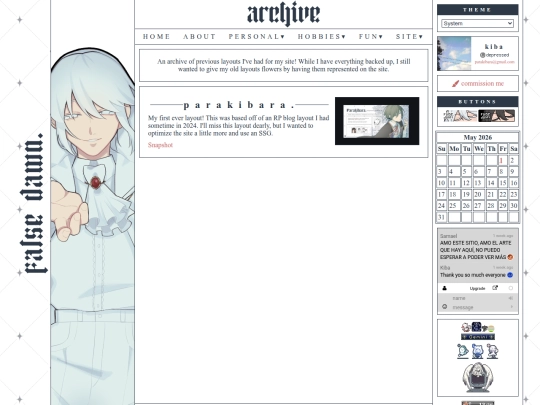Select May 31 on the calendar

[442, 217]
